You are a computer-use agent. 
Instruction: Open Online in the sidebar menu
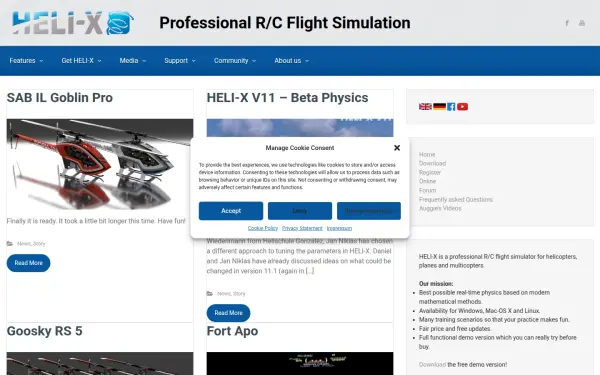pyautogui.click(x=427, y=181)
